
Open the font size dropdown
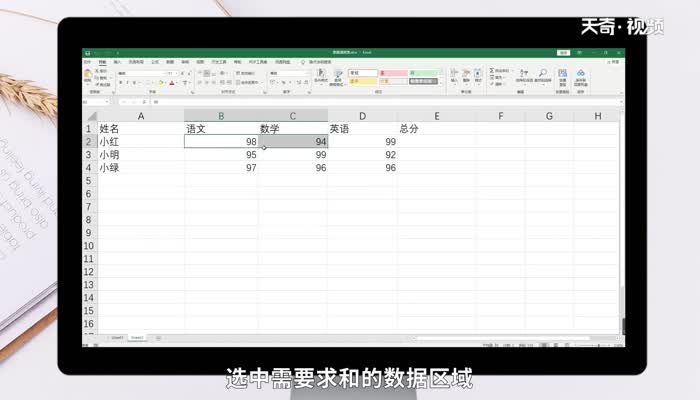coord(177,73)
